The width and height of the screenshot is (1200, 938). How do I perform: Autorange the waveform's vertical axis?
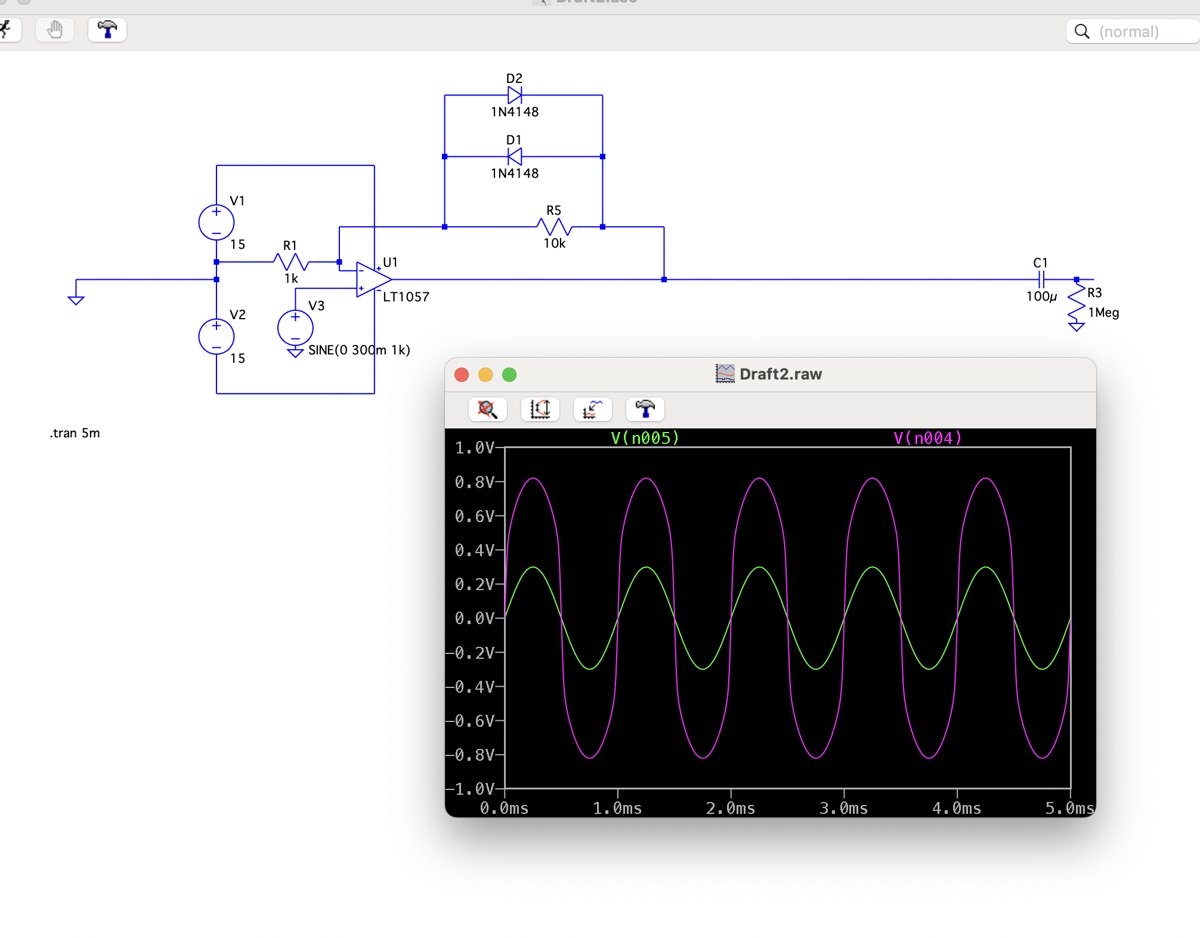[540, 408]
